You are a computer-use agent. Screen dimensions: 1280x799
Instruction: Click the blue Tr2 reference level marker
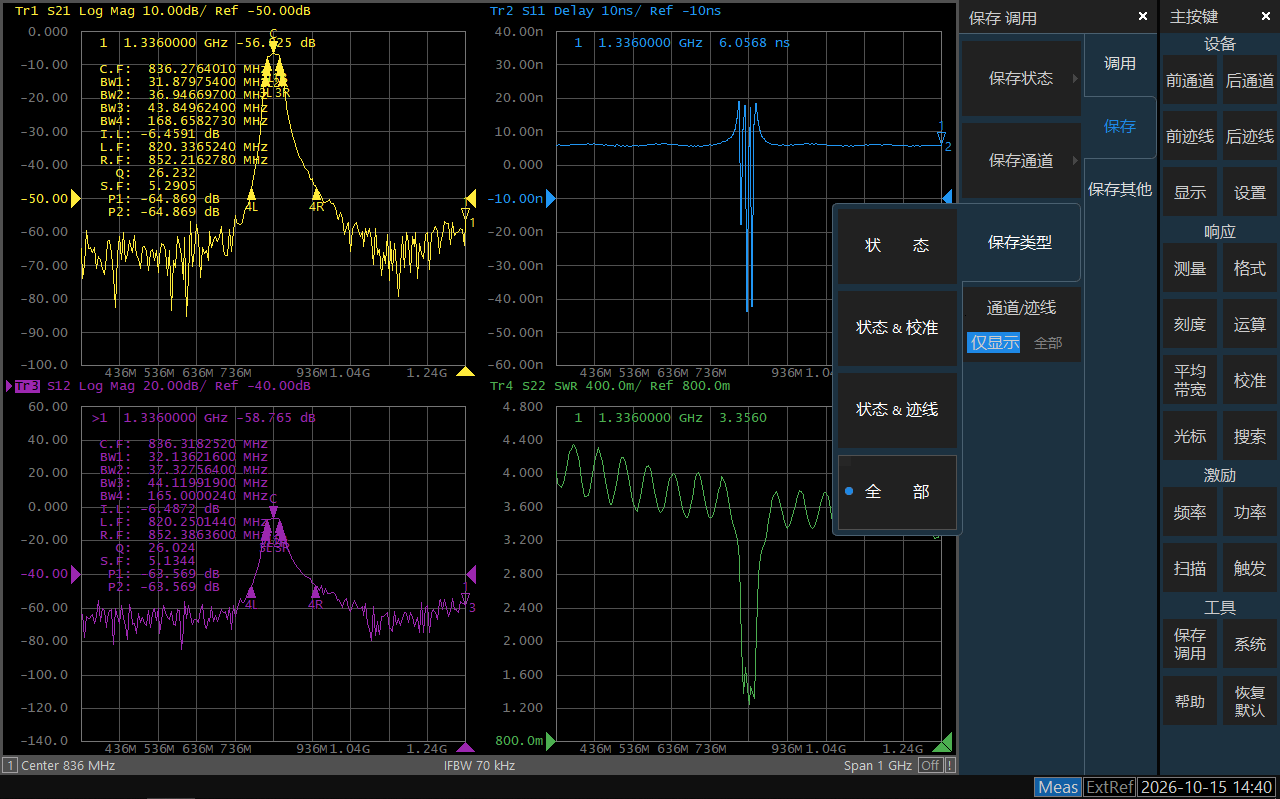[550, 198]
